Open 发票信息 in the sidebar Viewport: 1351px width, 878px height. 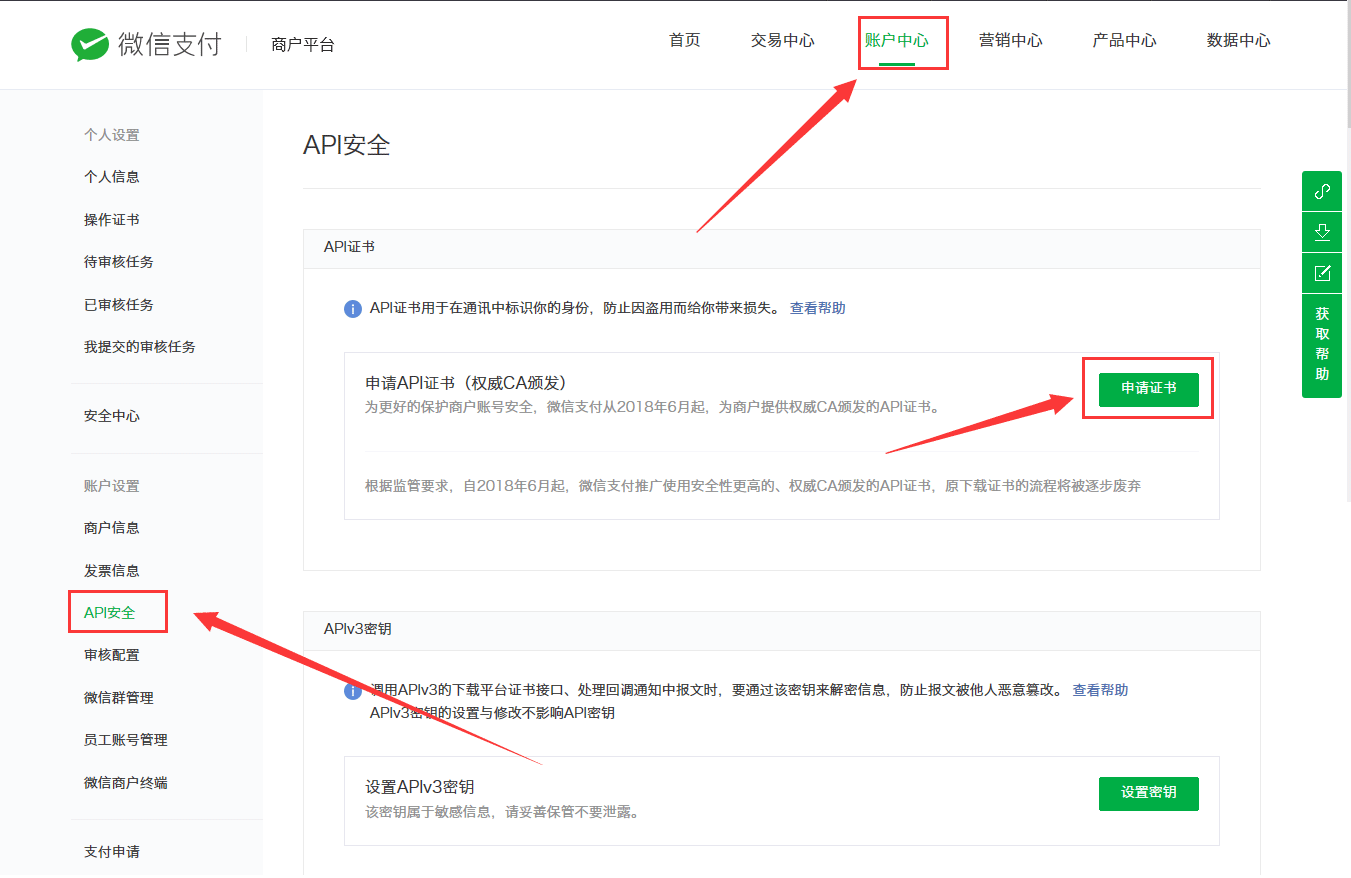[112, 571]
